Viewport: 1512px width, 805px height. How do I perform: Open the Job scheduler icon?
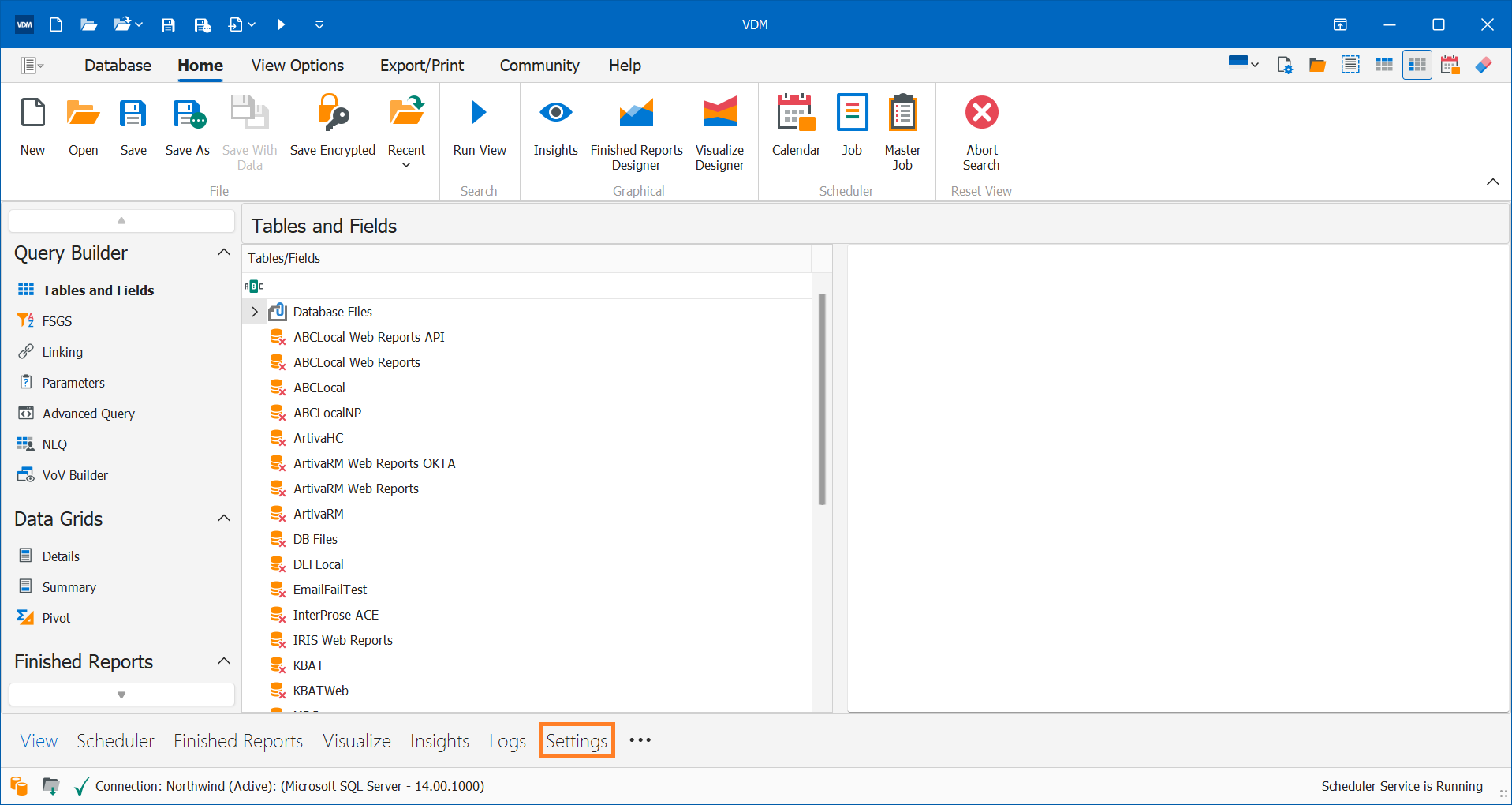coord(852,126)
